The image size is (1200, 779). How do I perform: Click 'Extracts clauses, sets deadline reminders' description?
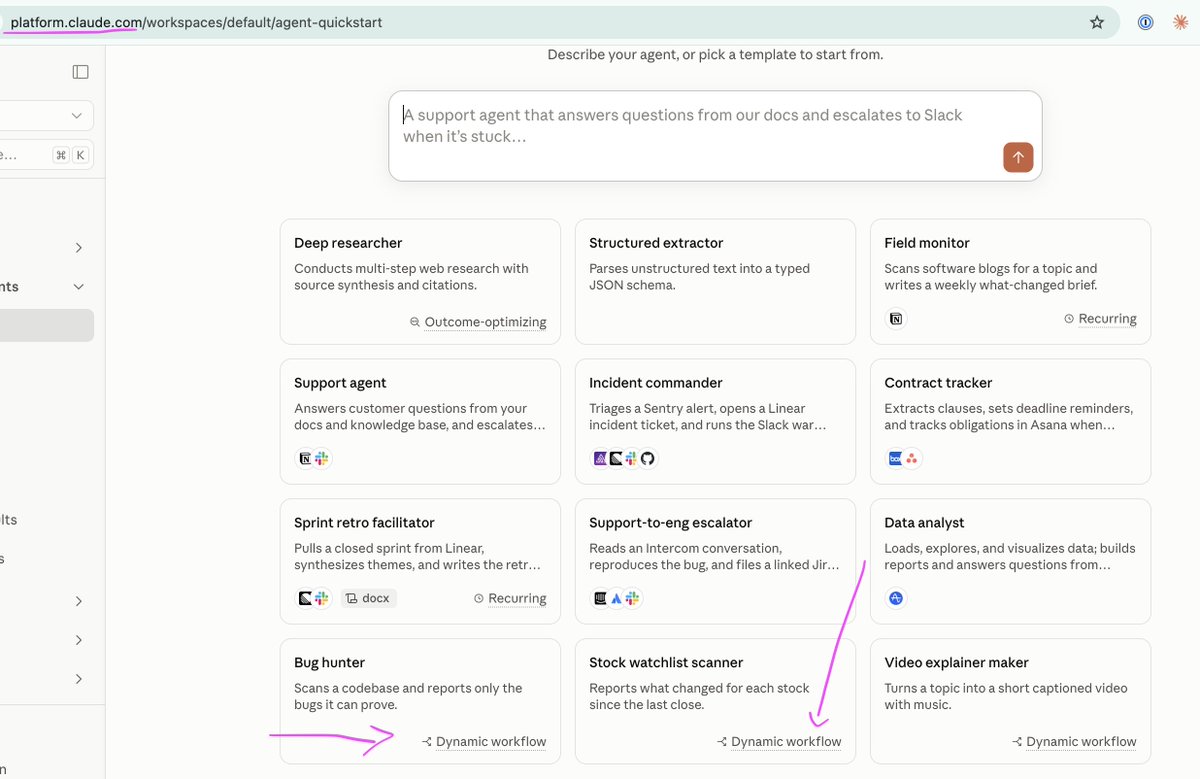pyautogui.click(x=1009, y=417)
